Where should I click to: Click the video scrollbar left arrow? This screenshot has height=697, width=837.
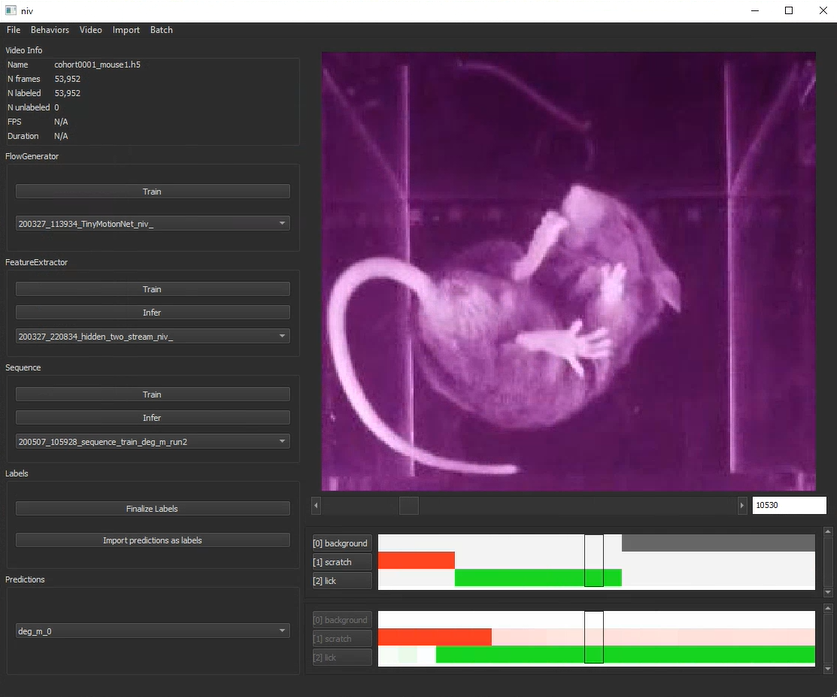(x=316, y=506)
